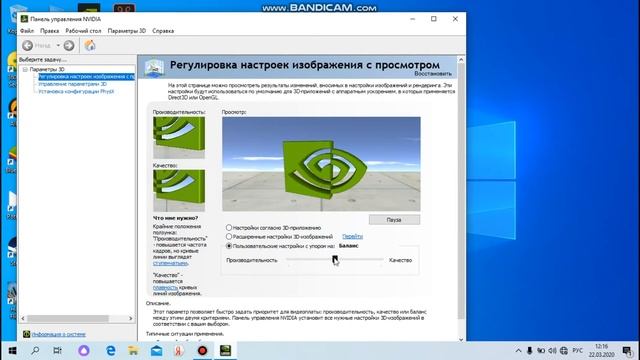Open the Windows Start menu
Image resolution: width=640 pixels, height=360 pixels.
pyautogui.click(x=12, y=351)
